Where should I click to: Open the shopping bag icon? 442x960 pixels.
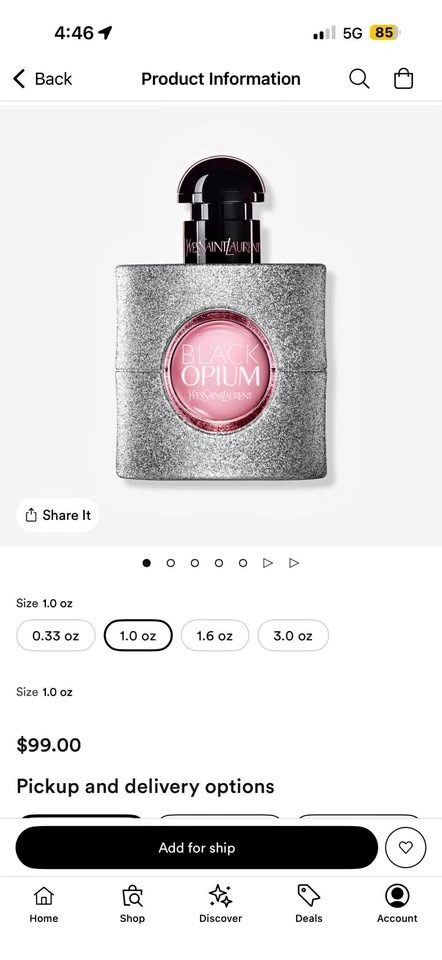pos(403,78)
